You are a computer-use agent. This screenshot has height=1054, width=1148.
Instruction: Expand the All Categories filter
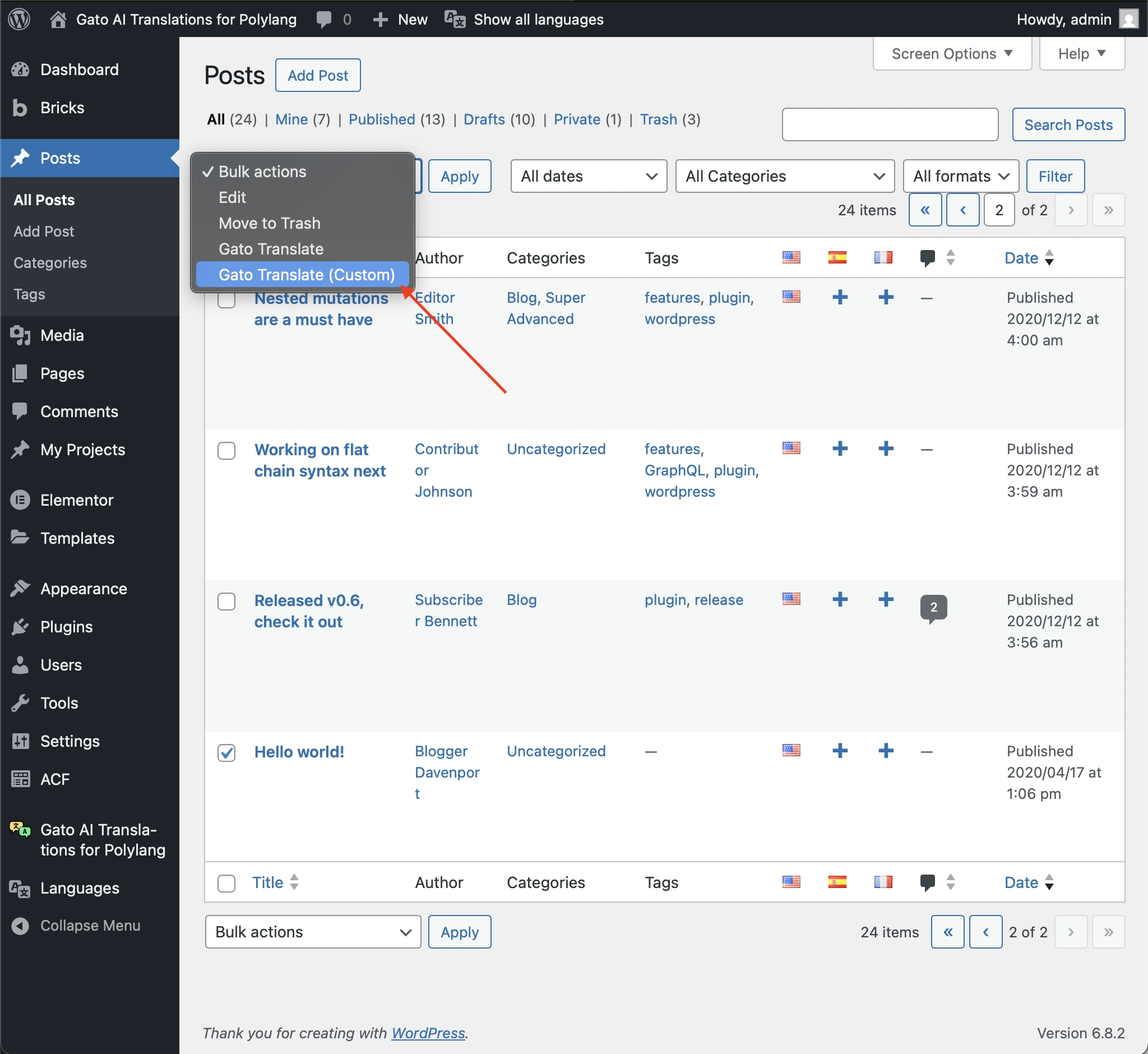pos(784,175)
